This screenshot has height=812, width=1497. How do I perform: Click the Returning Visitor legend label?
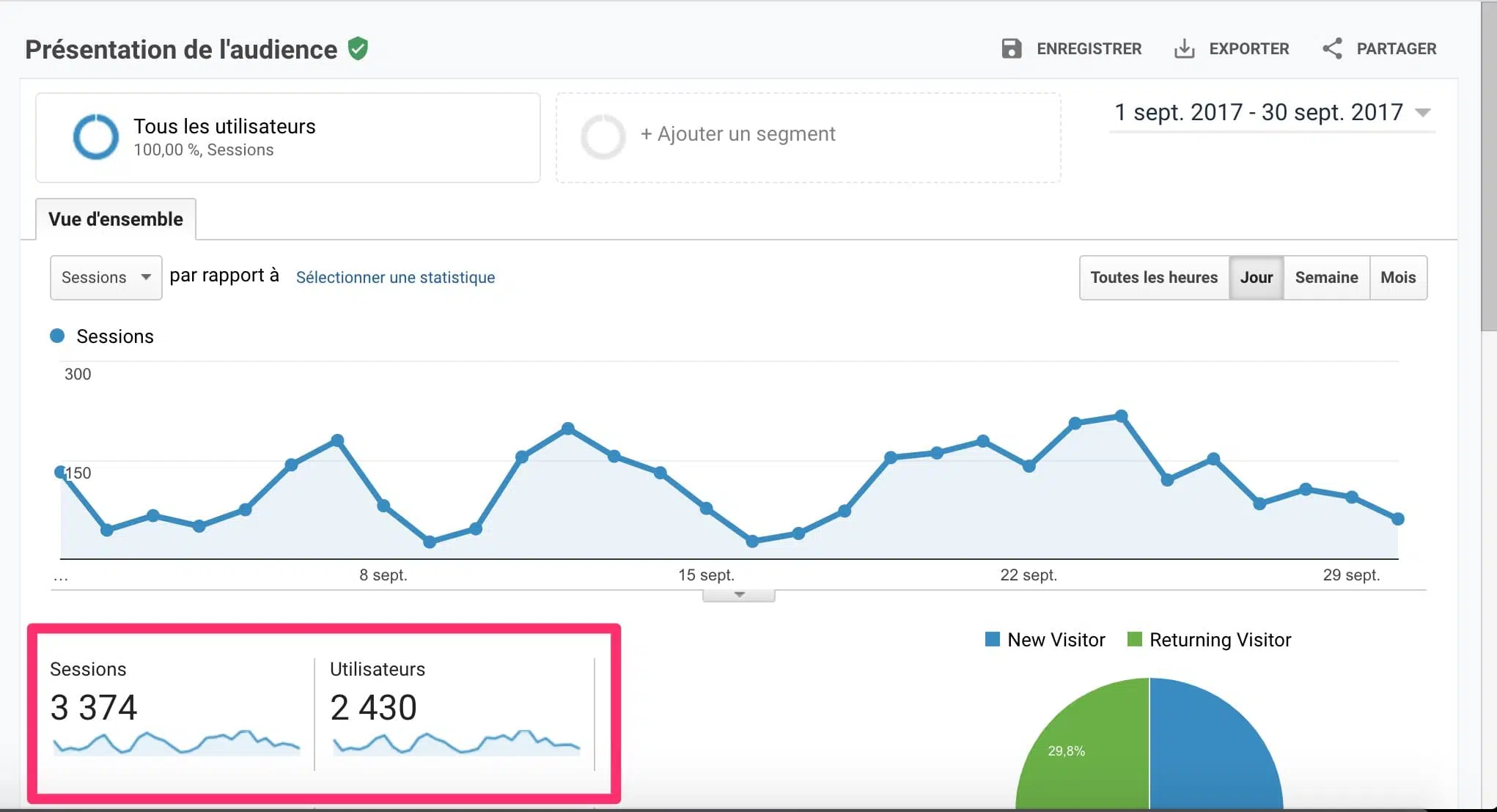coord(1220,640)
